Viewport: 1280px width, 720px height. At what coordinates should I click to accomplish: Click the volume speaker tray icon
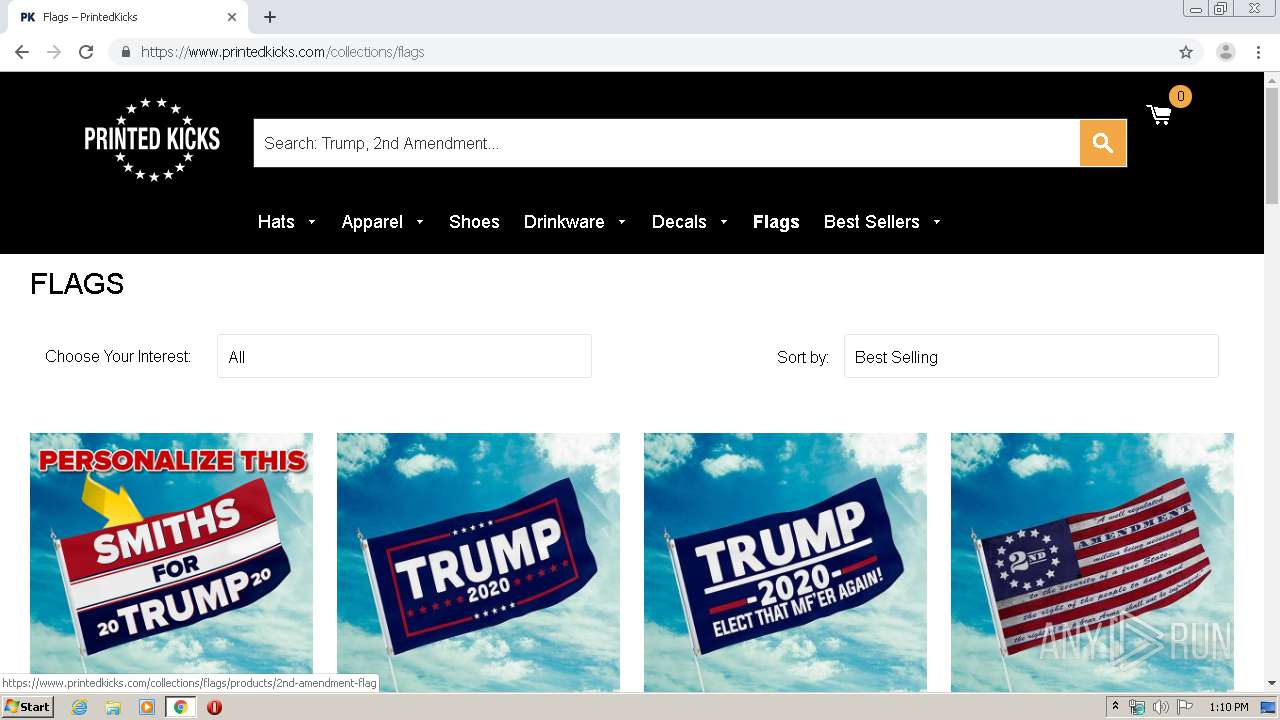[1160, 707]
